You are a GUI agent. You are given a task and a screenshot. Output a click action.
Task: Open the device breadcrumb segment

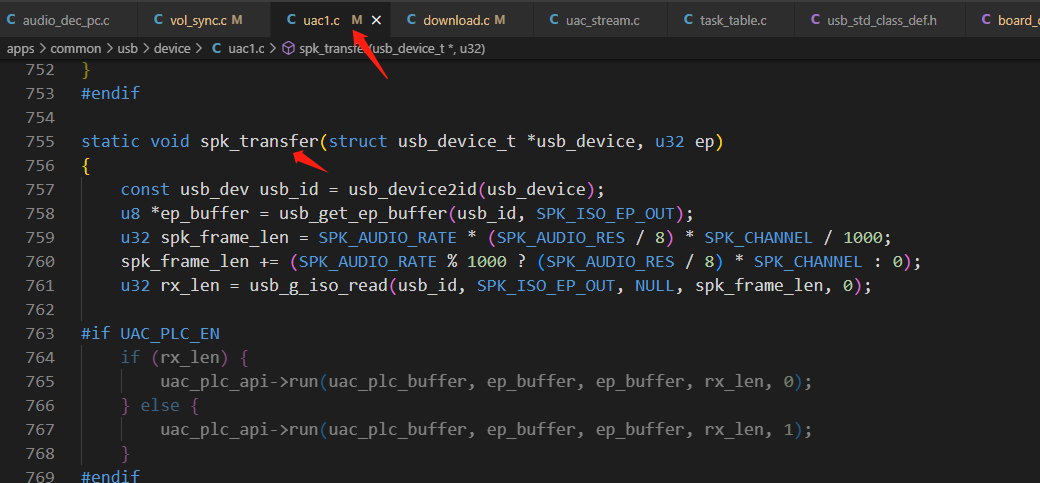click(x=172, y=48)
